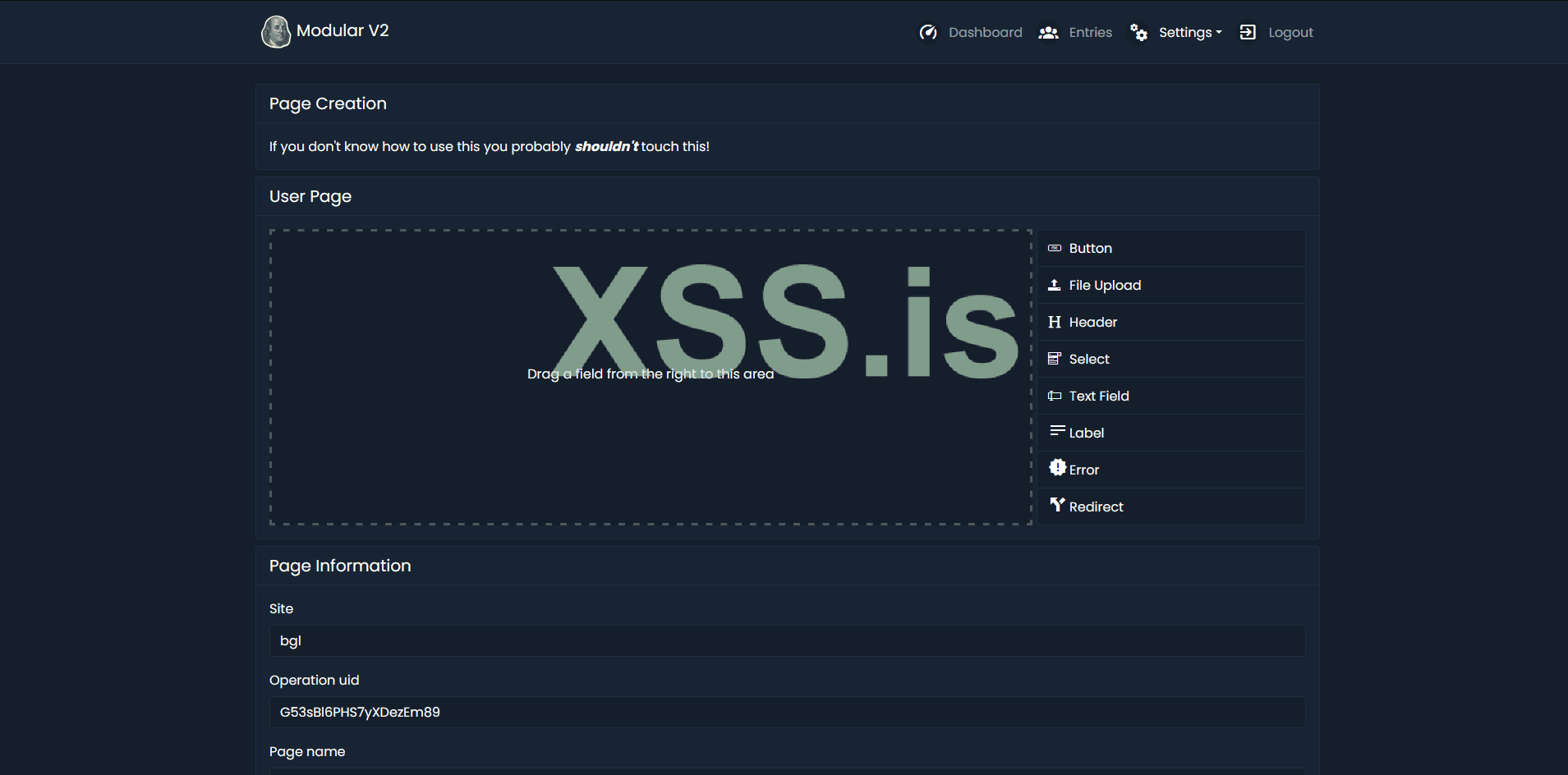Pick the Header field label

(1093, 322)
